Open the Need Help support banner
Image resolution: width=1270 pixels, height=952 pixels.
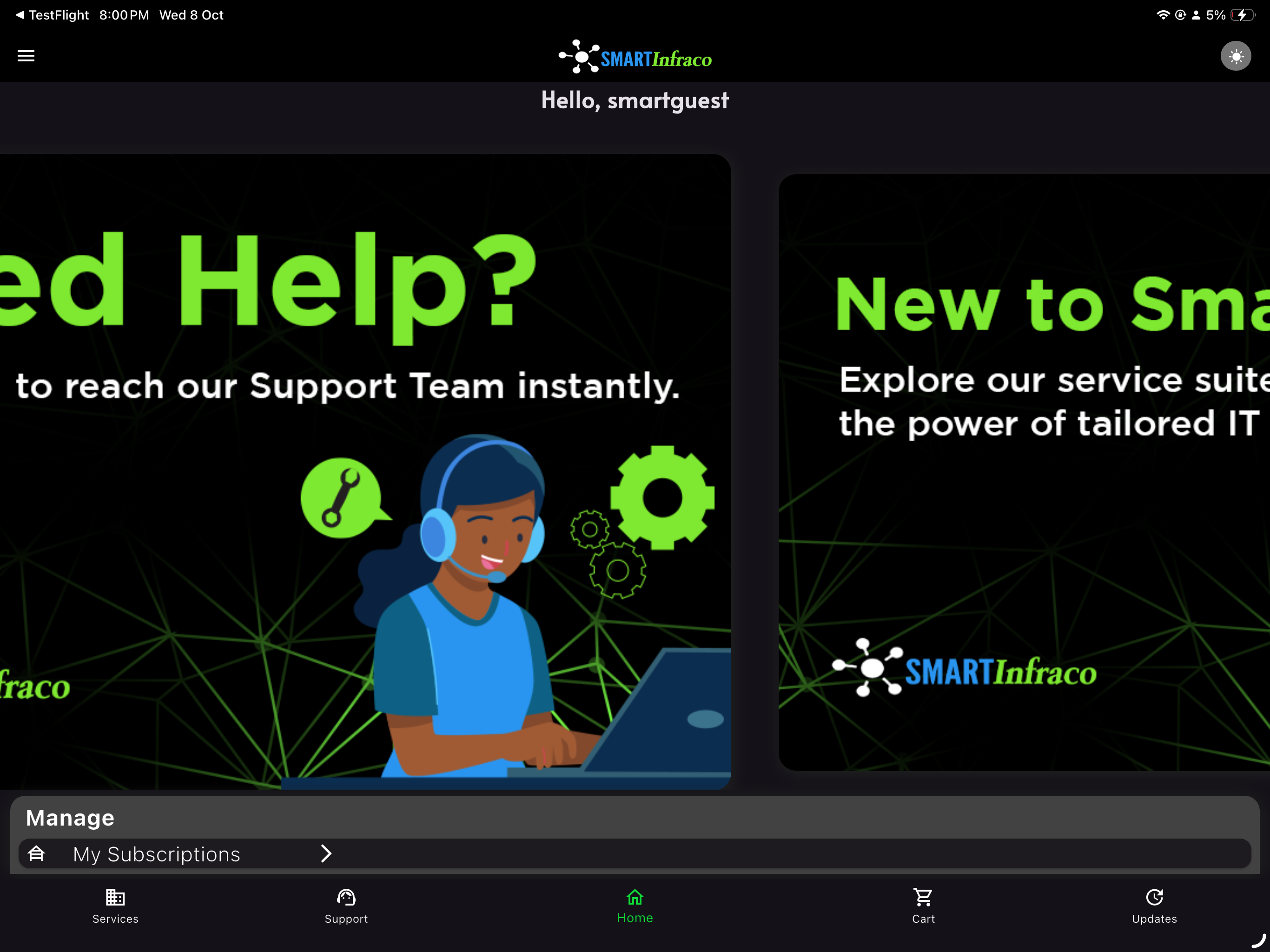[365, 471]
